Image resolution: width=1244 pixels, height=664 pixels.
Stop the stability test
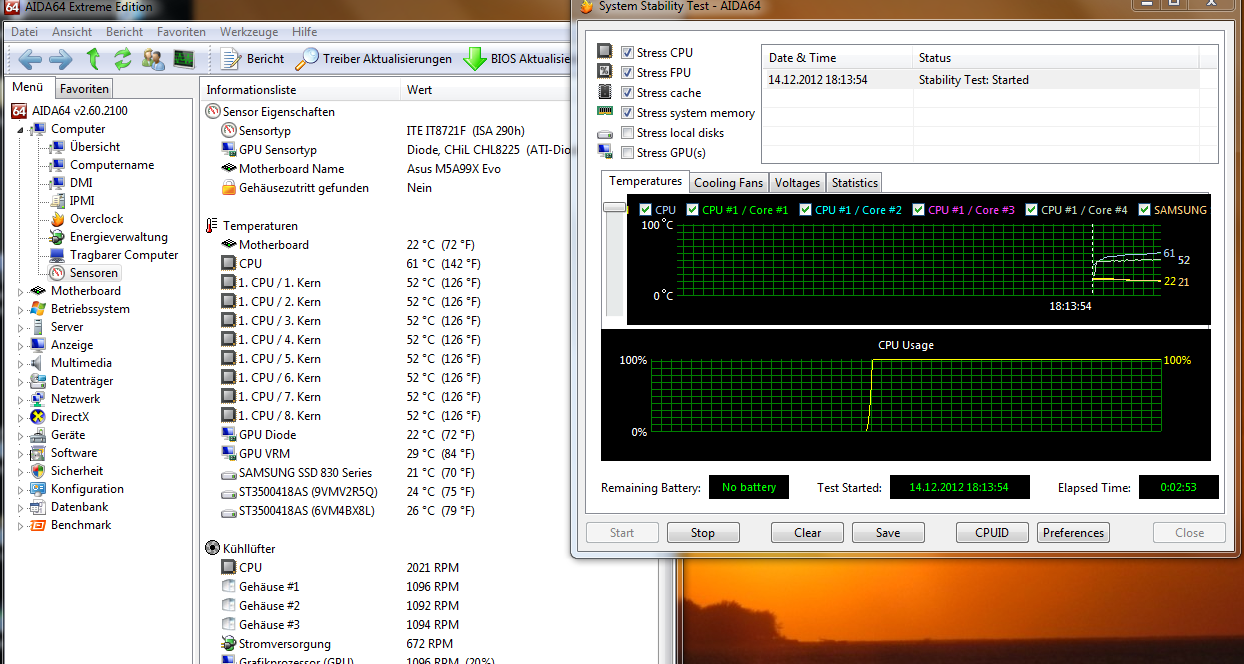pos(703,533)
